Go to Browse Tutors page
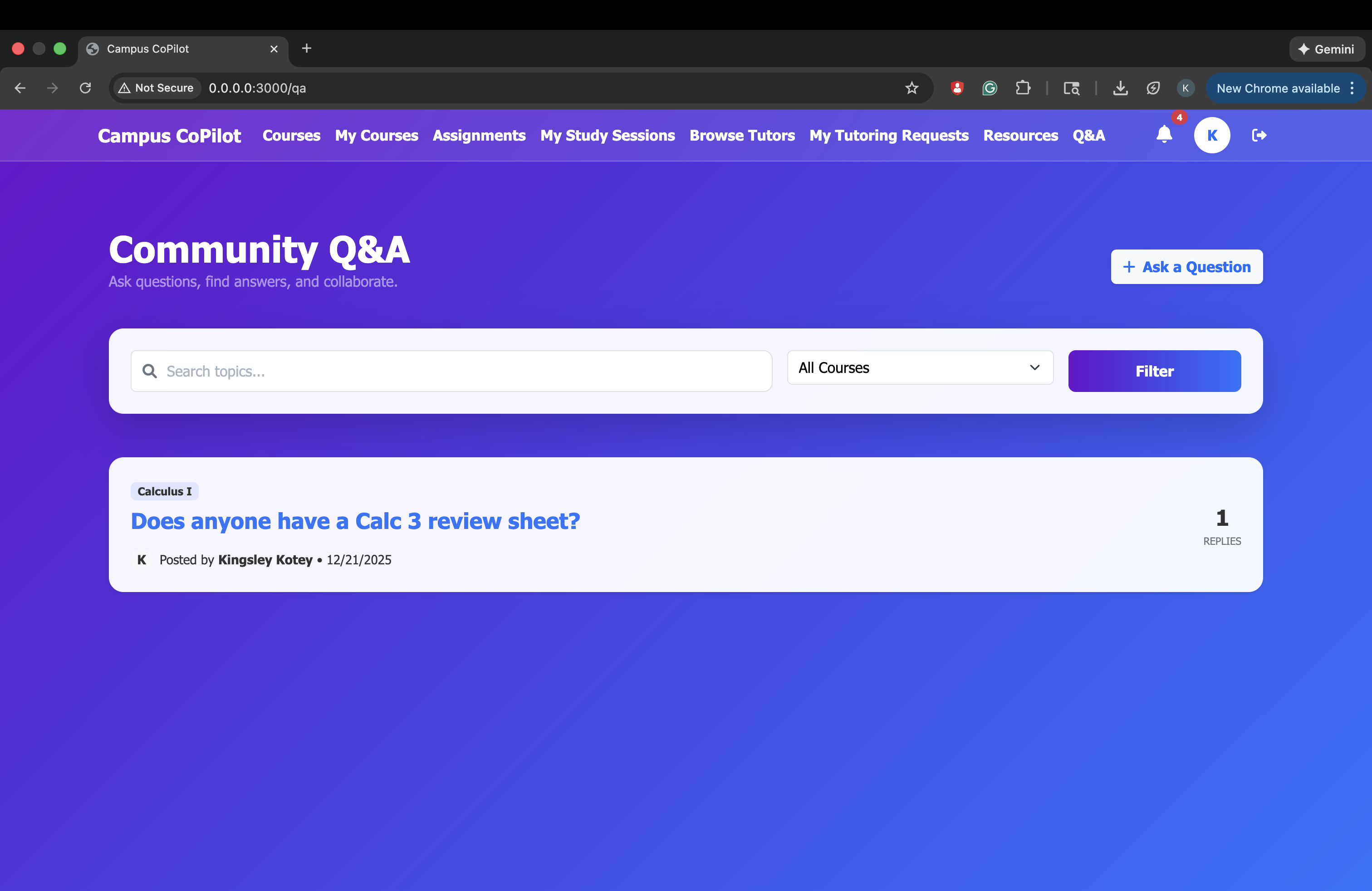The image size is (1372, 891). click(x=742, y=136)
